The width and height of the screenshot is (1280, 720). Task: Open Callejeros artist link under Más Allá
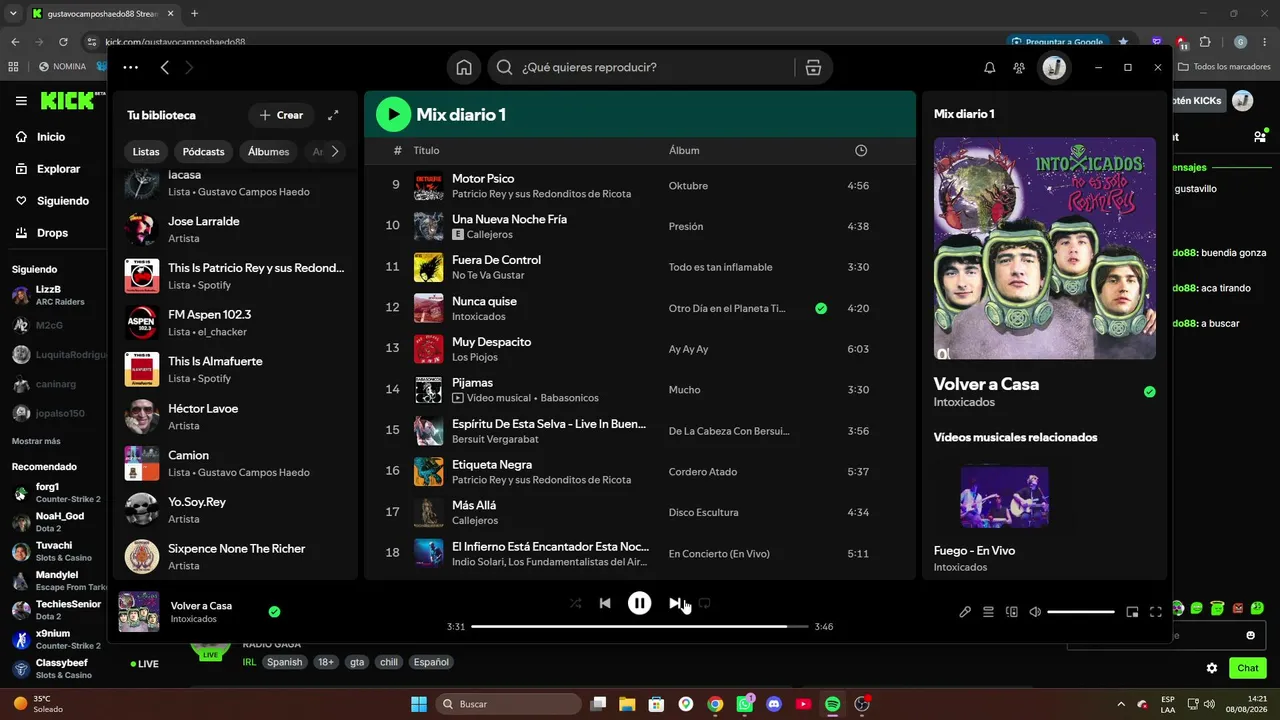475,521
